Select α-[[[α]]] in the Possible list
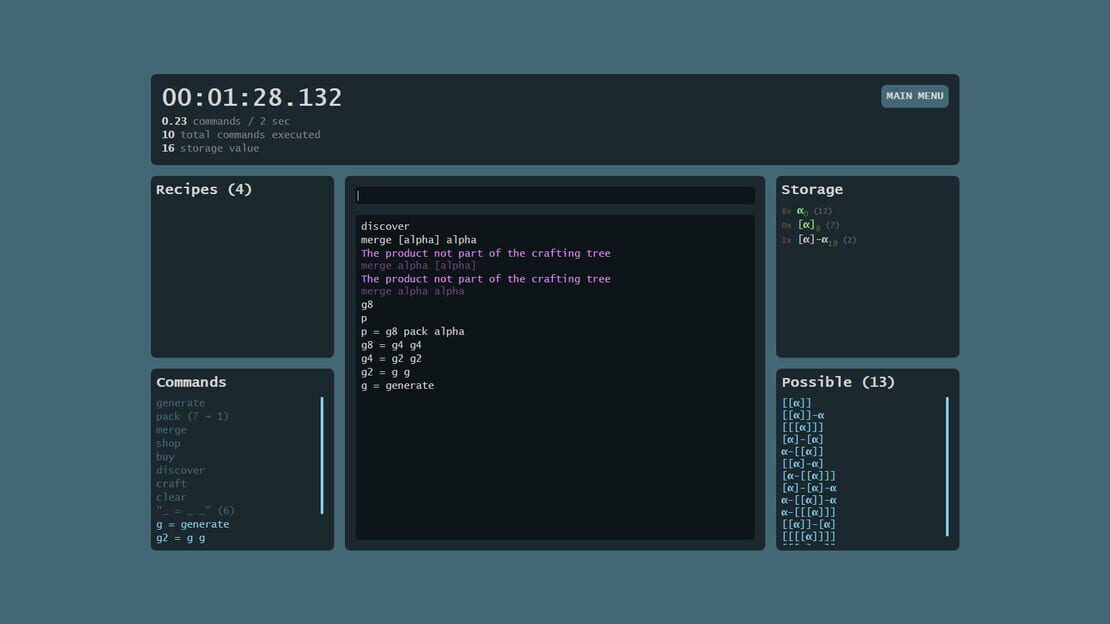The image size is (1110, 624). pos(808,512)
